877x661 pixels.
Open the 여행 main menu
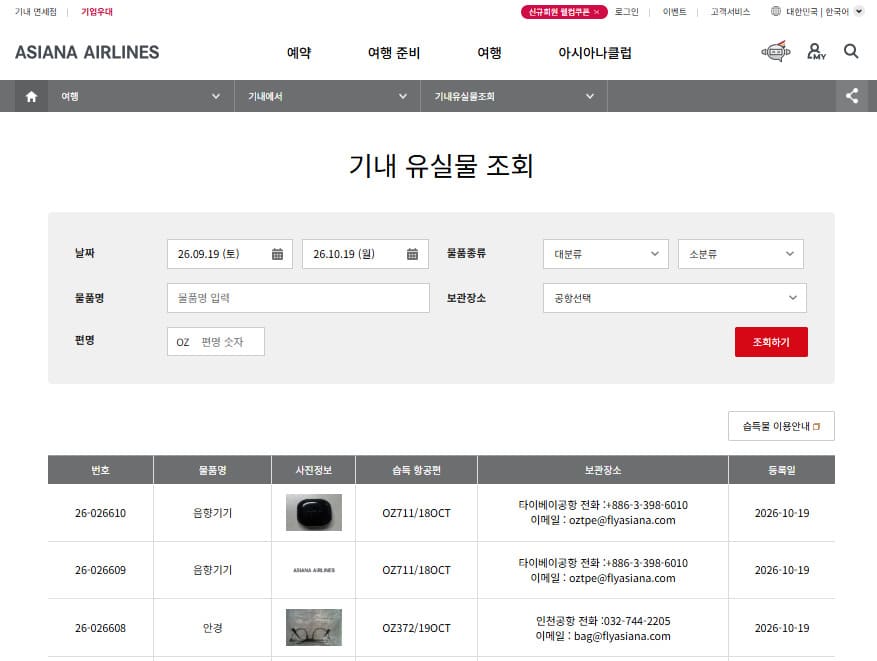pyautogui.click(x=489, y=53)
